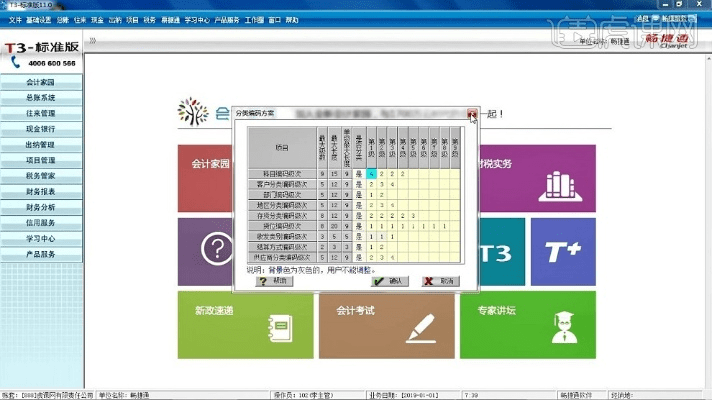This screenshot has height=400, width=712.
Task: Open the 新政速递 notebook tile
Action: coord(246,325)
